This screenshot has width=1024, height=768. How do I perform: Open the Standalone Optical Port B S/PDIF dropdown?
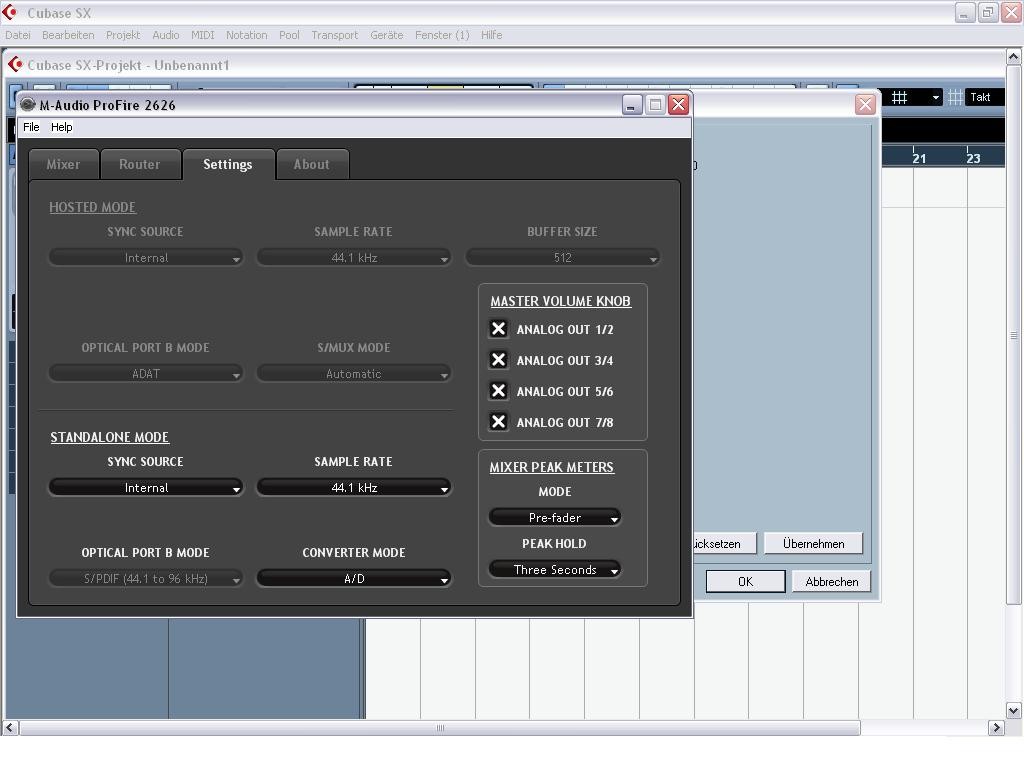146,579
